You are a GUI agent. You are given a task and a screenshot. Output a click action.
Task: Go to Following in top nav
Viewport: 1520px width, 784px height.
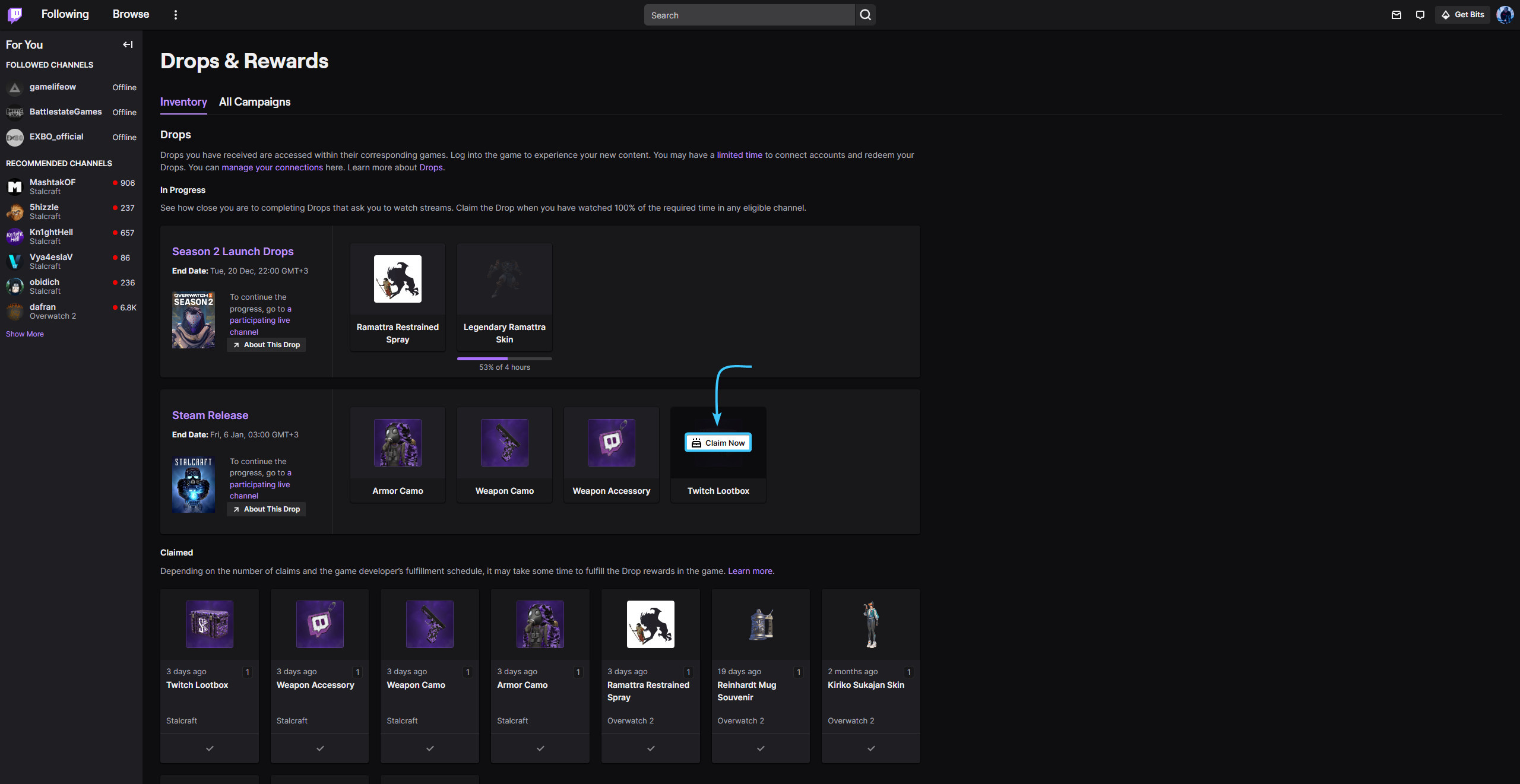tap(65, 14)
